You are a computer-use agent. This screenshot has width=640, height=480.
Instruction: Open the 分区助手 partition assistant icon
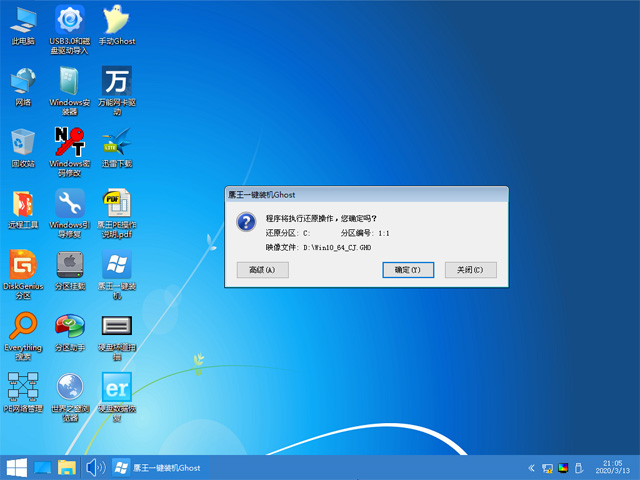coord(70,328)
